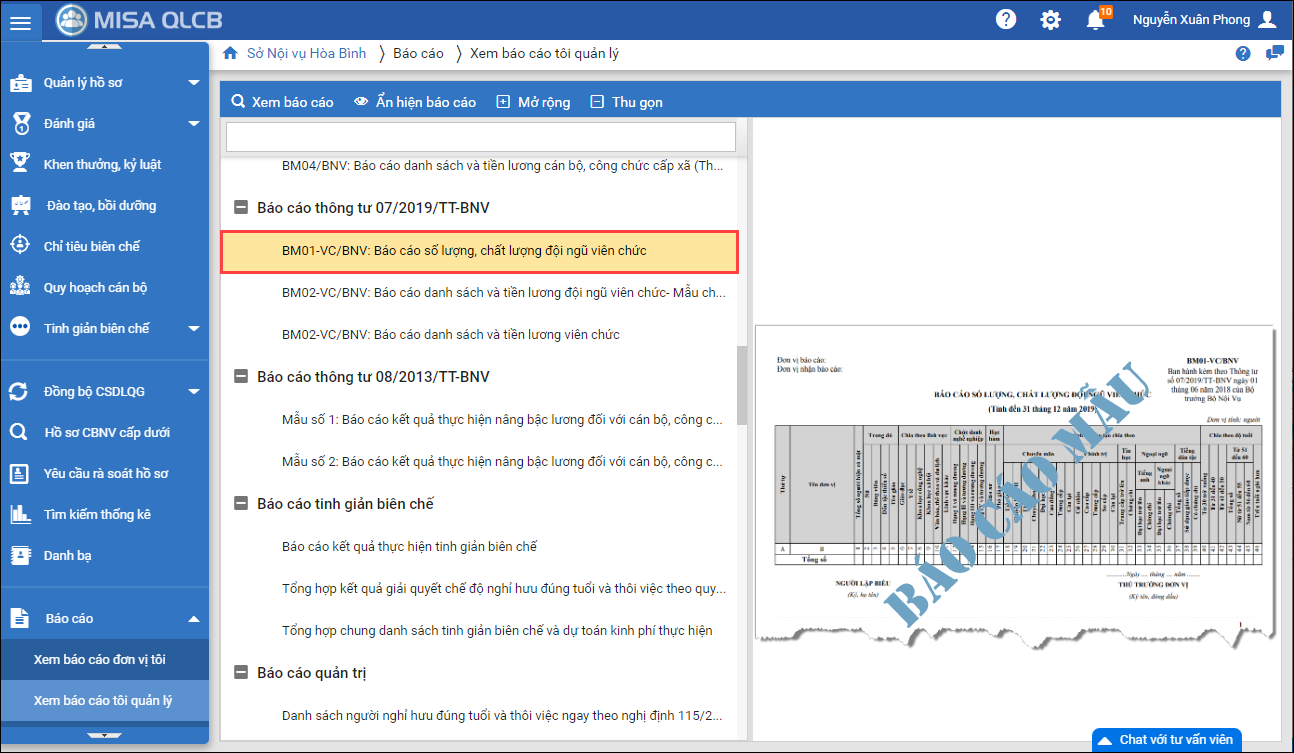The image size is (1294, 753).
Task: Open Tìm kiếm thống kê menu item
Action: tap(96, 514)
